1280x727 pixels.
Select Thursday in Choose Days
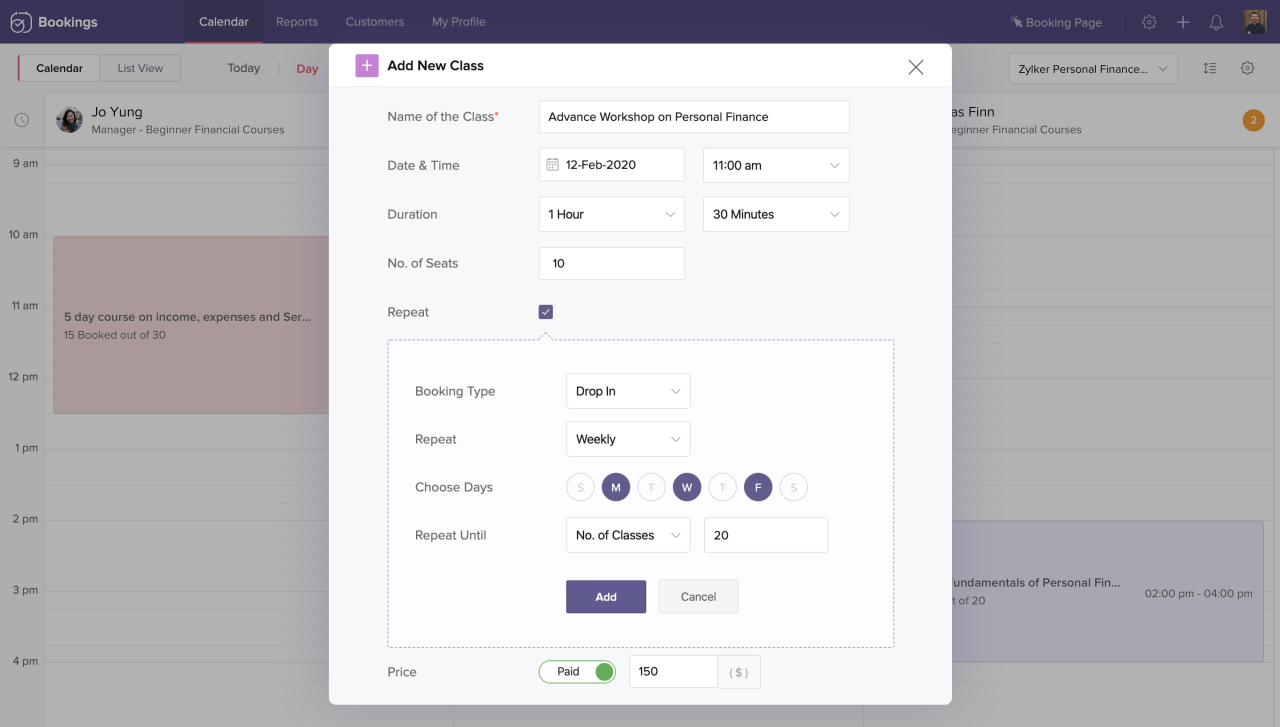(x=722, y=487)
